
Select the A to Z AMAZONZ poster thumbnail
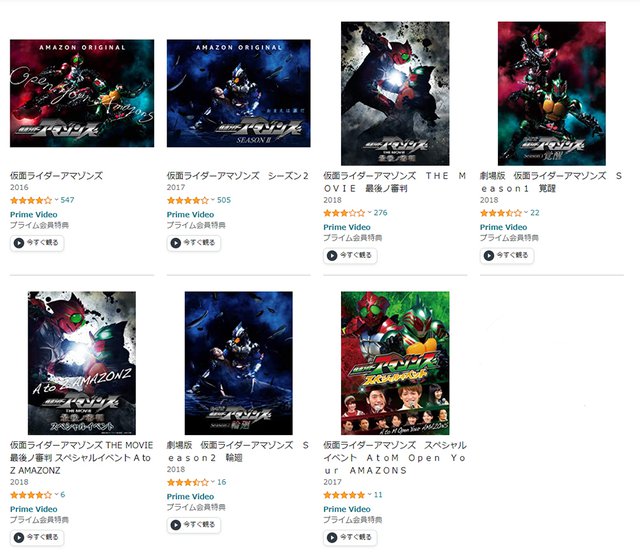pyautogui.click(x=82, y=363)
